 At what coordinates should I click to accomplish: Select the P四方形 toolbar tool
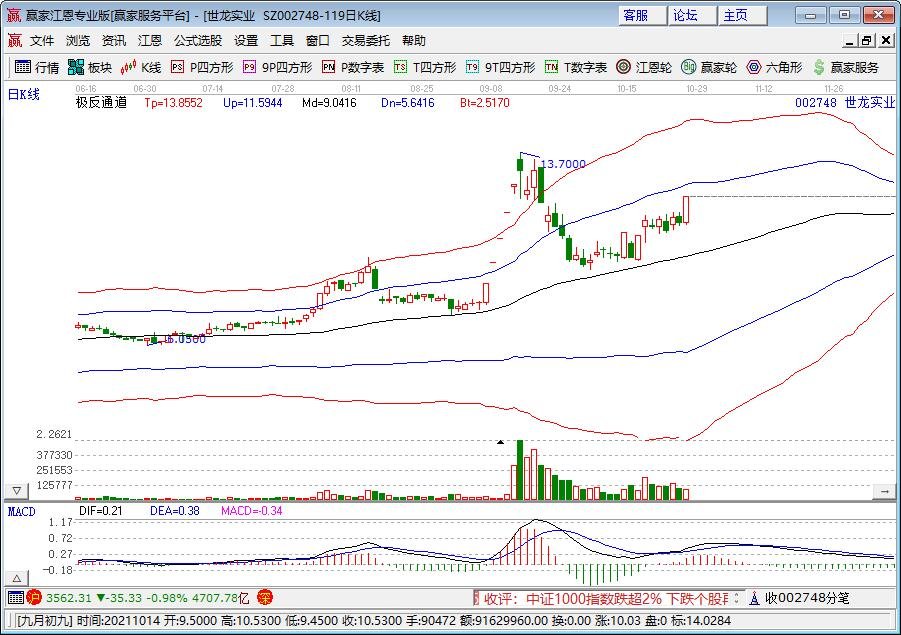pyautogui.click(x=202, y=68)
